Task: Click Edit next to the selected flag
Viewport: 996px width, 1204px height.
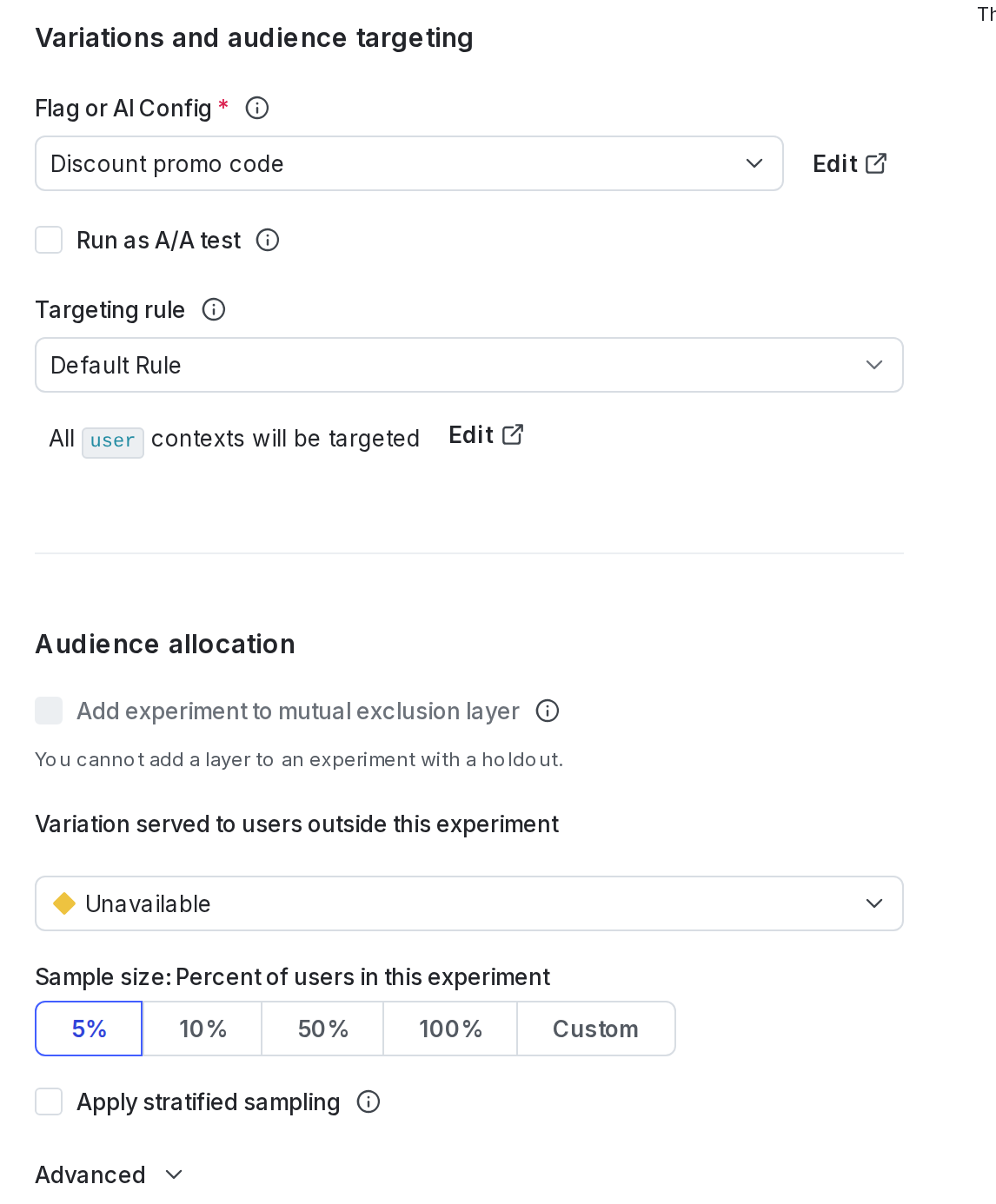Action: pos(834,162)
